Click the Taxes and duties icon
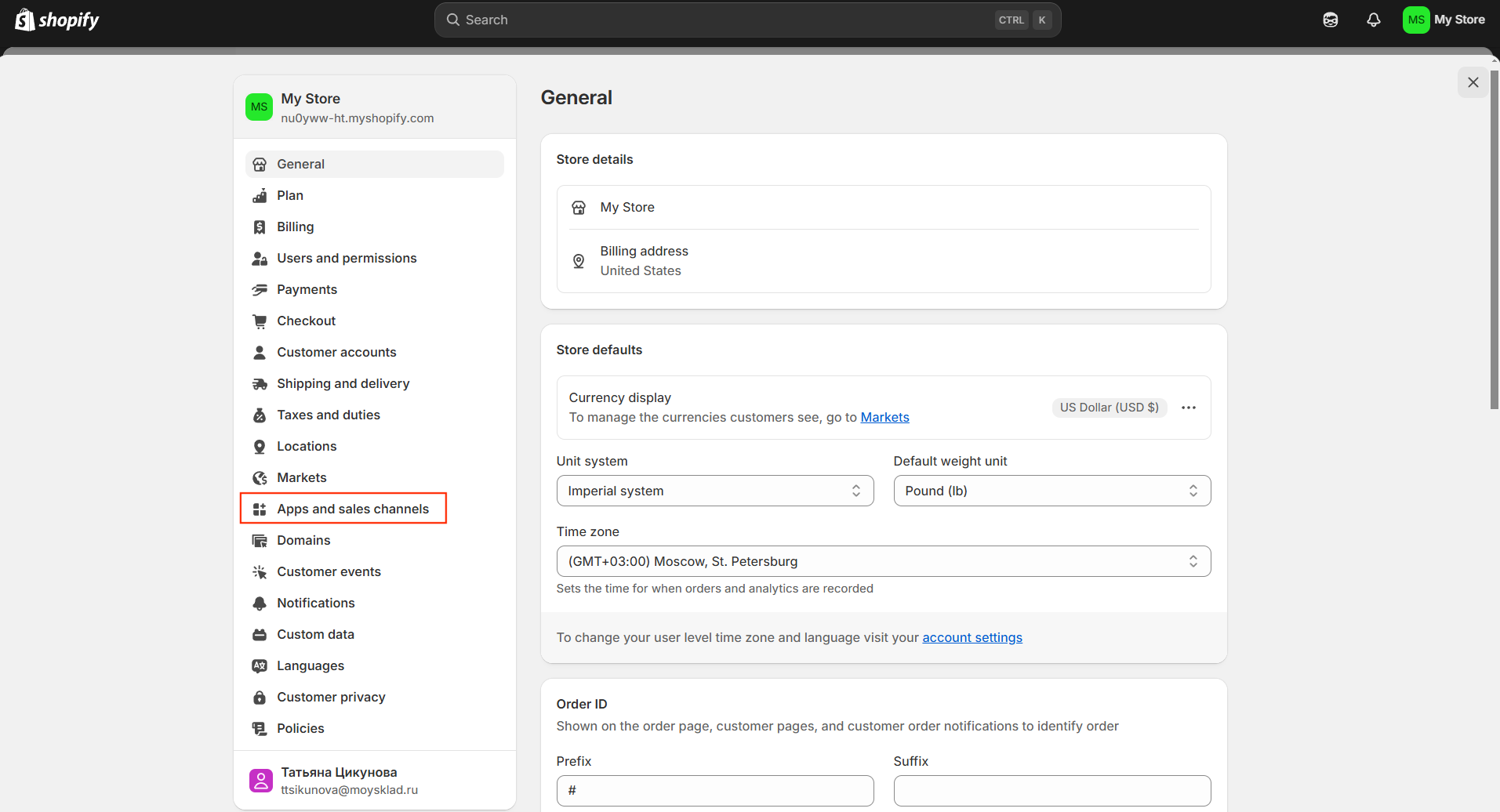 [x=260, y=415]
